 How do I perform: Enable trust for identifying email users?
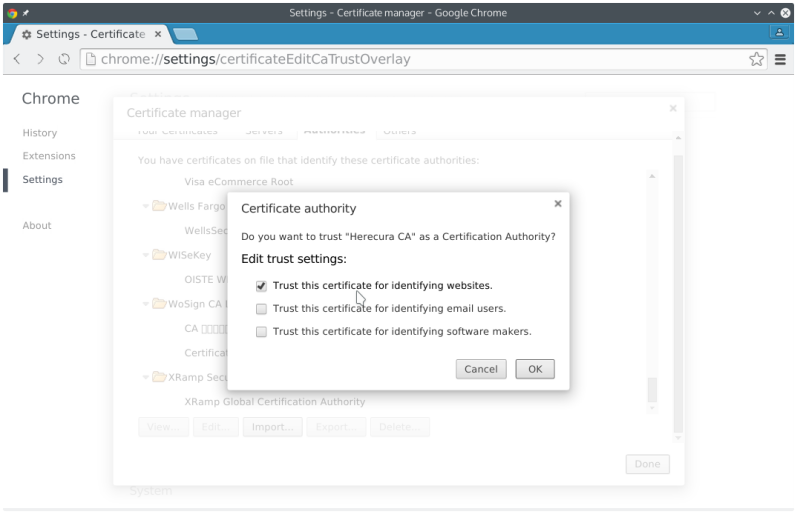262,309
